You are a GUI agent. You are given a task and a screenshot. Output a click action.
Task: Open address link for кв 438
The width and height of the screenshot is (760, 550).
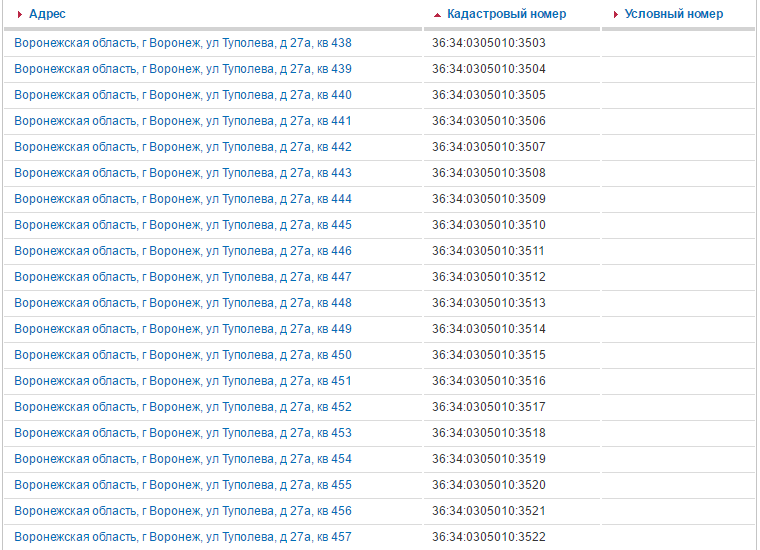click(183, 43)
